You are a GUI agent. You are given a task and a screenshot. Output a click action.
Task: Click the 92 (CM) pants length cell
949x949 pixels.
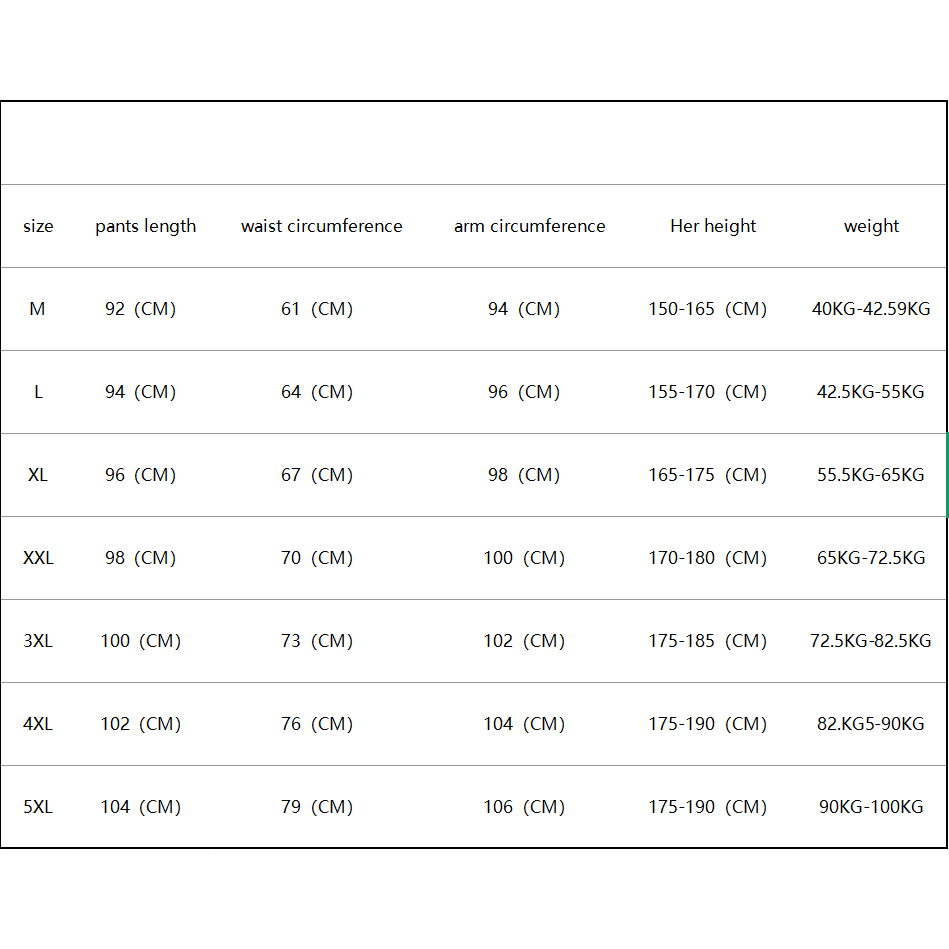[x=140, y=309]
